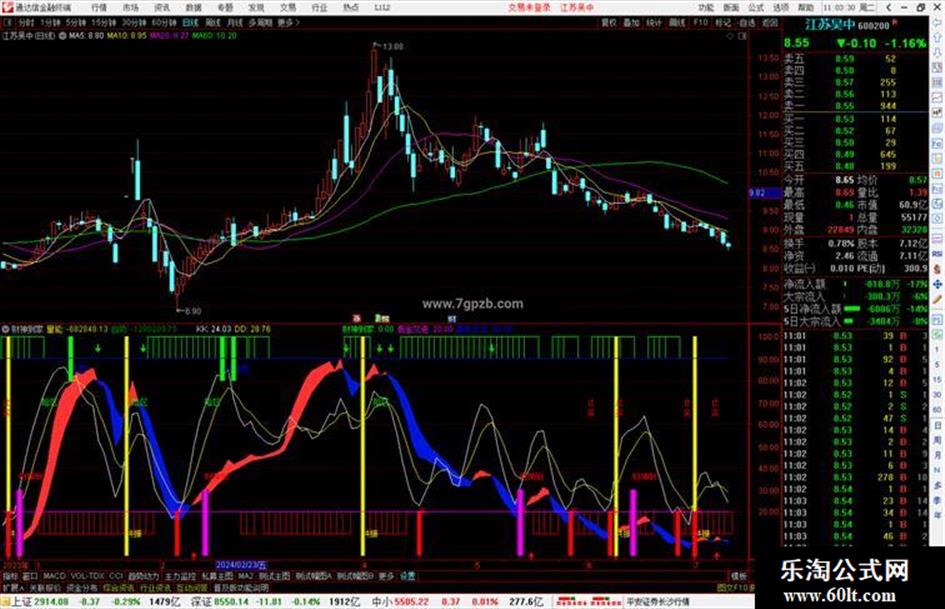Click the 15-minute shortcut icon in sidebar

pos(937,379)
